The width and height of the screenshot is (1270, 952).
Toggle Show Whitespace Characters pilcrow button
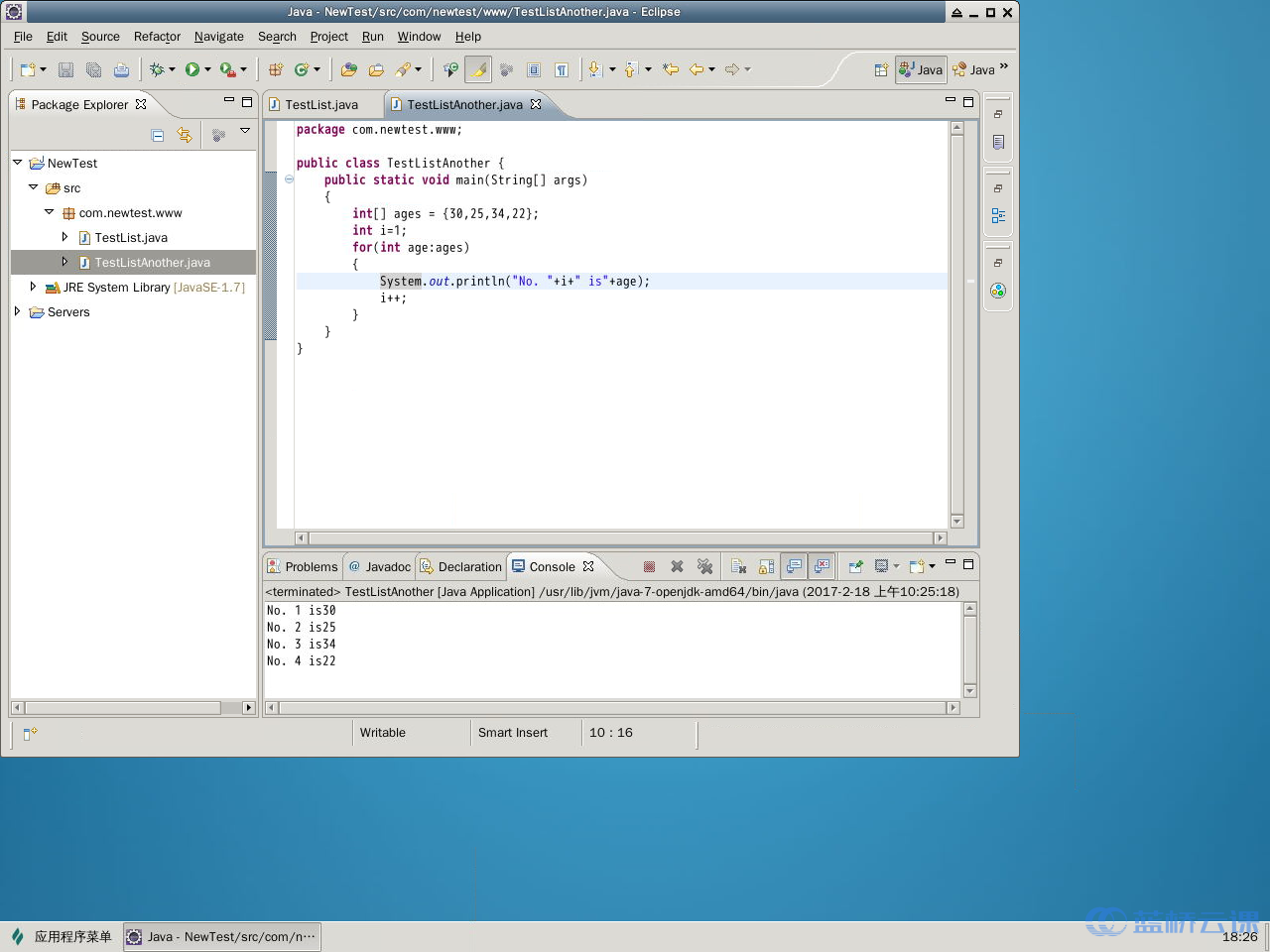tap(562, 69)
